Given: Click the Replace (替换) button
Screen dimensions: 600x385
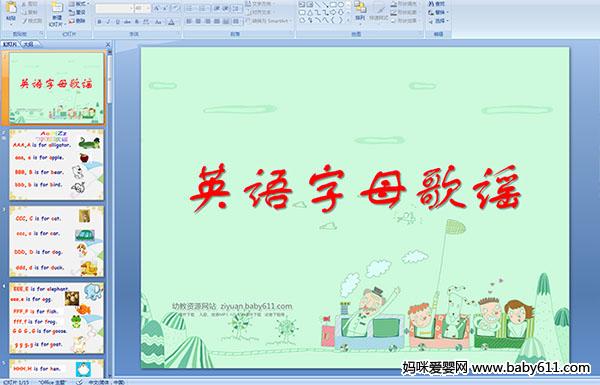Looking at the screenshot, I should (439, 12).
